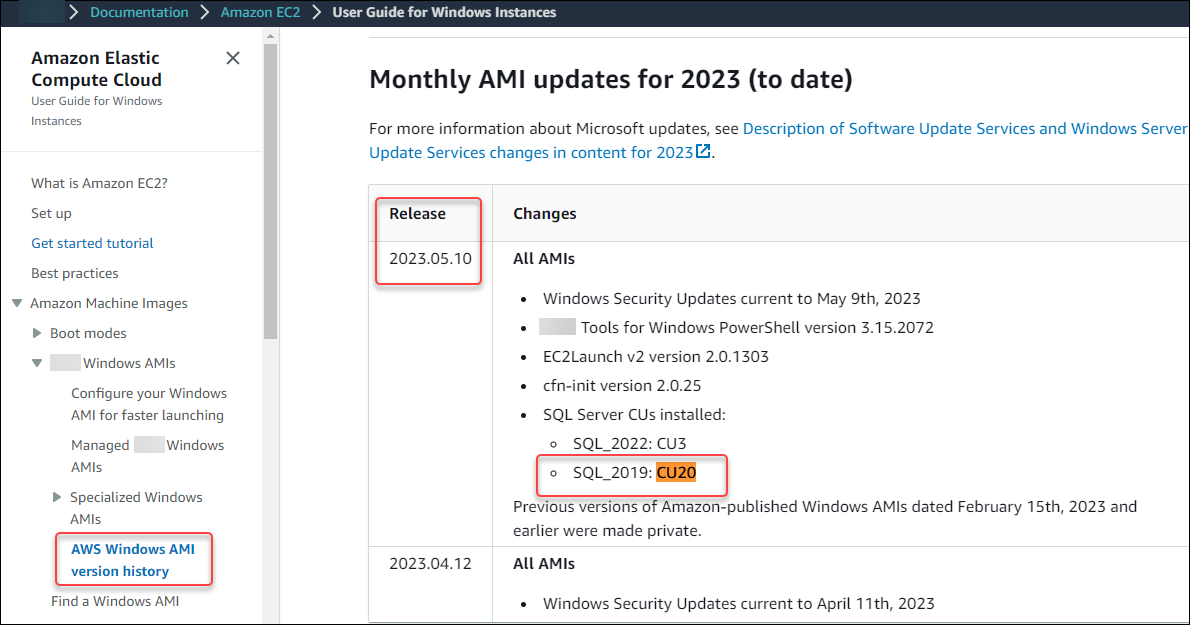The height and width of the screenshot is (625, 1190).
Task: Open "Configure your Windows AMI for faster launching"
Action: 148,404
